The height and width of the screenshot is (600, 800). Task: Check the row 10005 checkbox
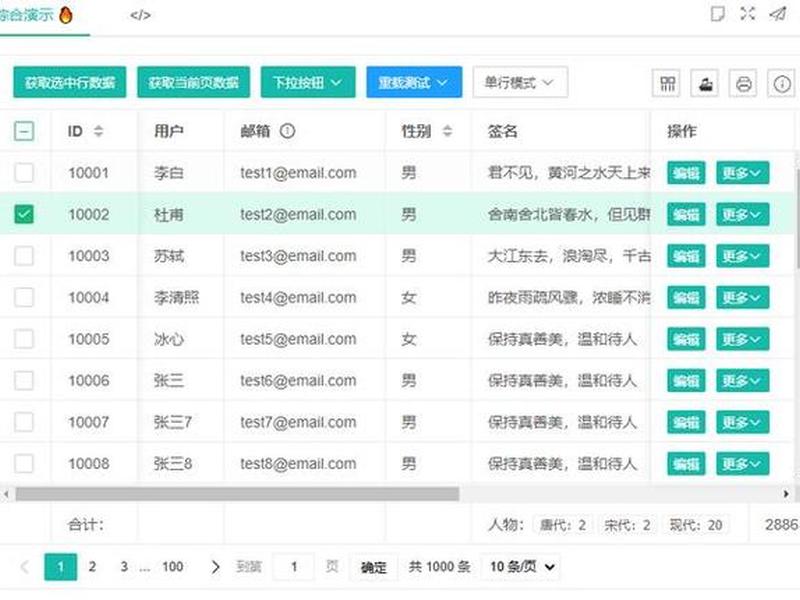click(x=24, y=339)
